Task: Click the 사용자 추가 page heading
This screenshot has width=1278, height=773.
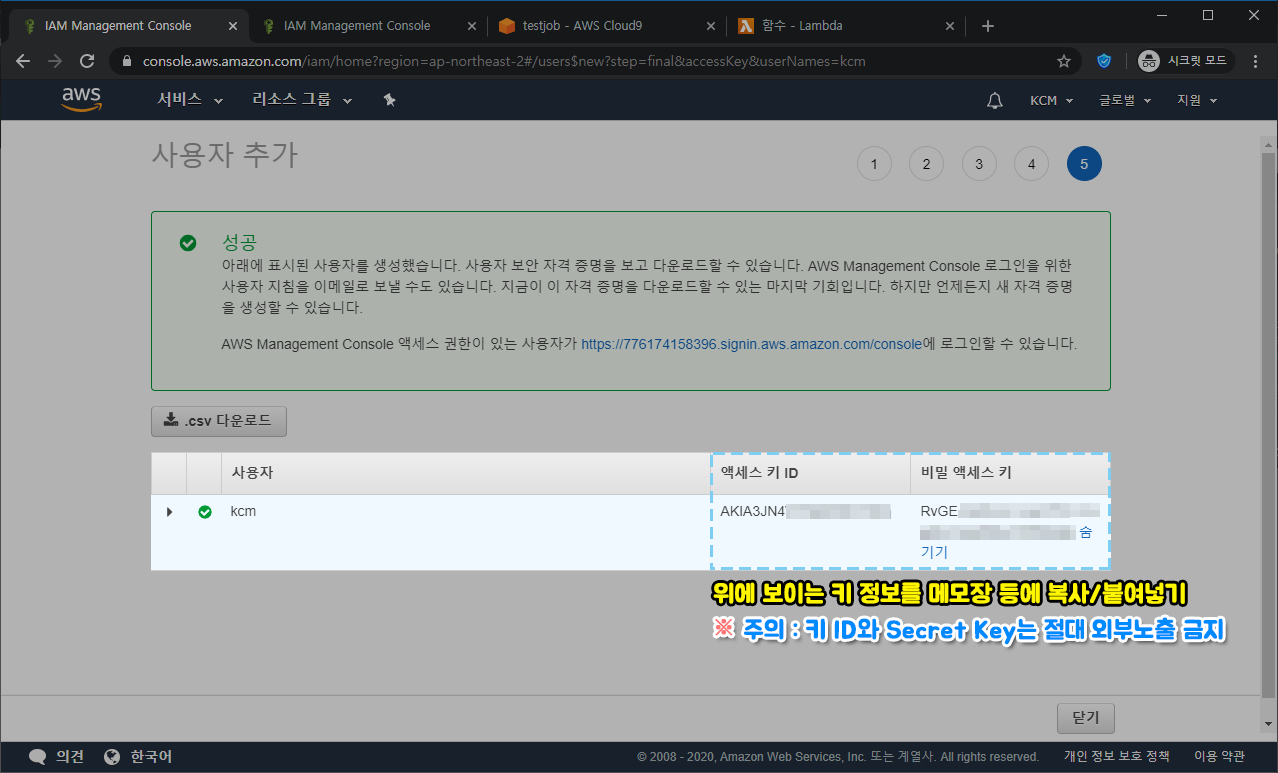Action: (224, 154)
